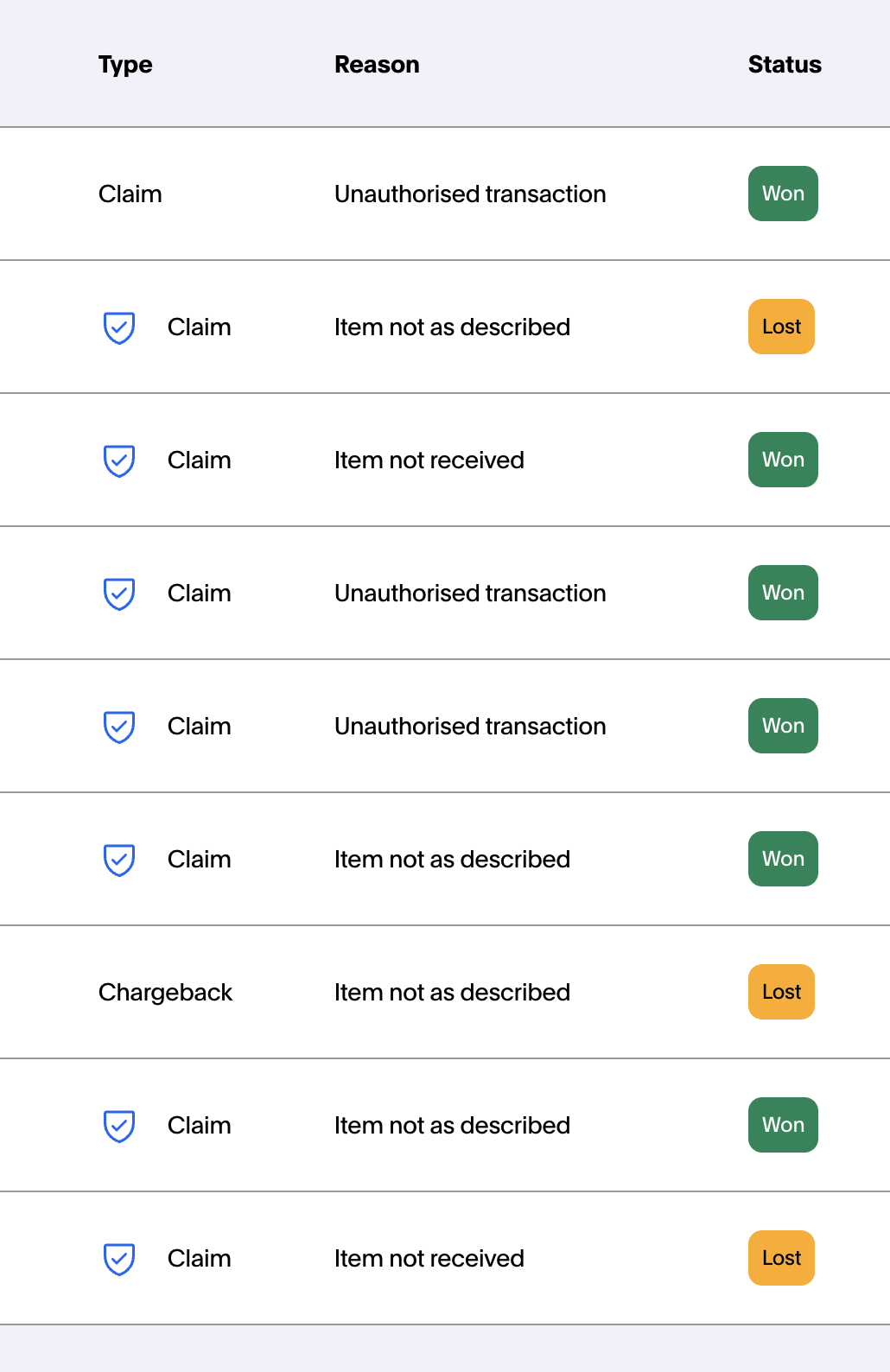Image resolution: width=890 pixels, height=1372 pixels.
Task: Click Claim text in the last row
Action: [x=199, y=1259]
